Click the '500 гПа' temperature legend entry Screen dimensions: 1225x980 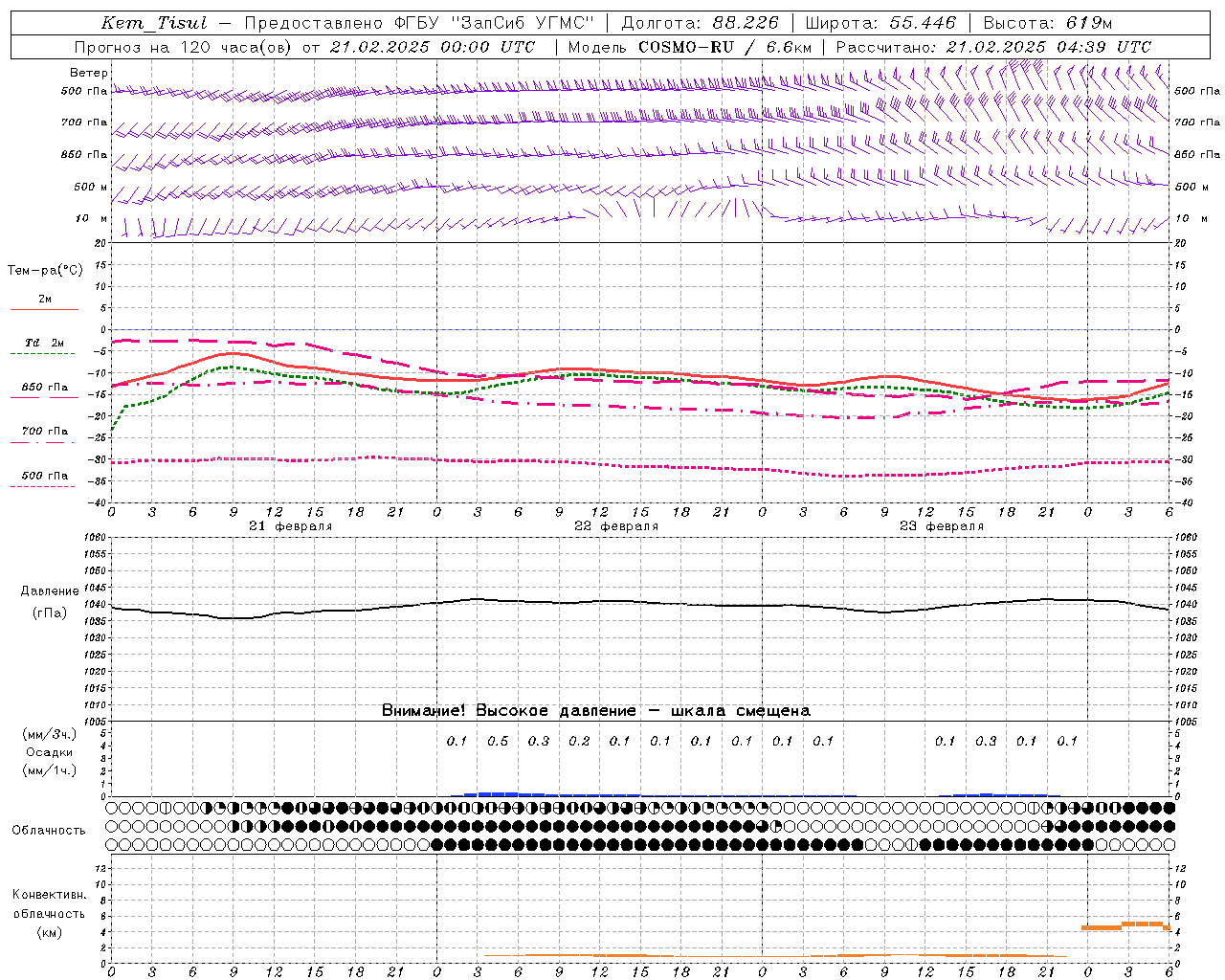click(x=45, y=476)
